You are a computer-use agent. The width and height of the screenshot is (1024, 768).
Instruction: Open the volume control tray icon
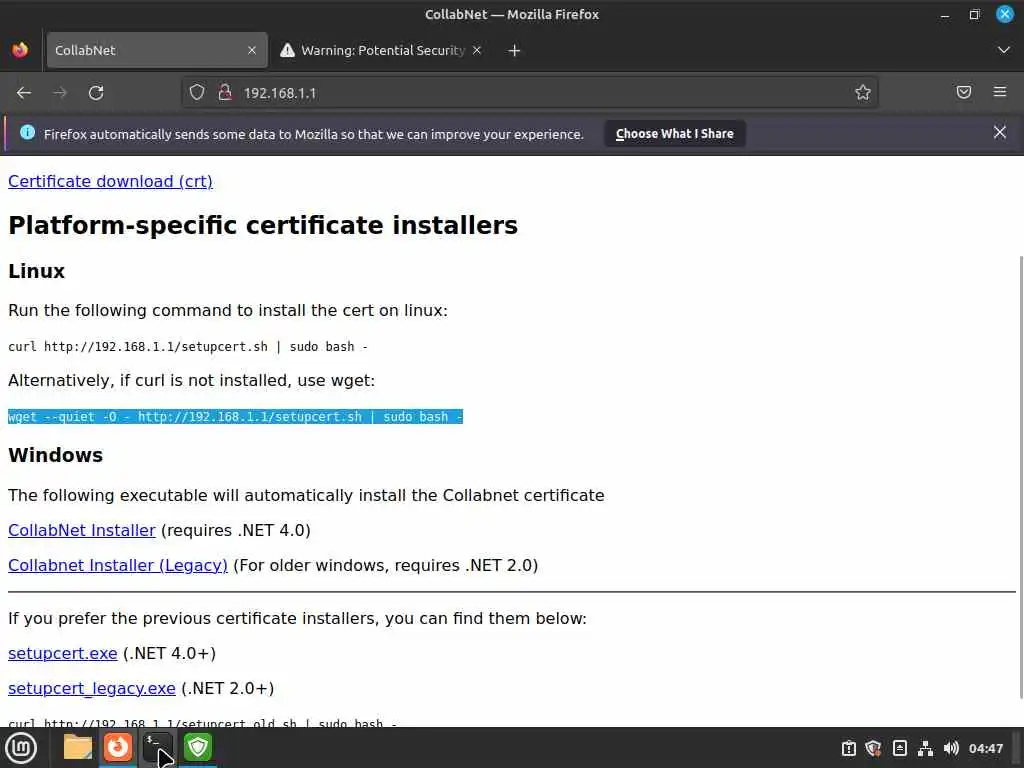point(951,748)
